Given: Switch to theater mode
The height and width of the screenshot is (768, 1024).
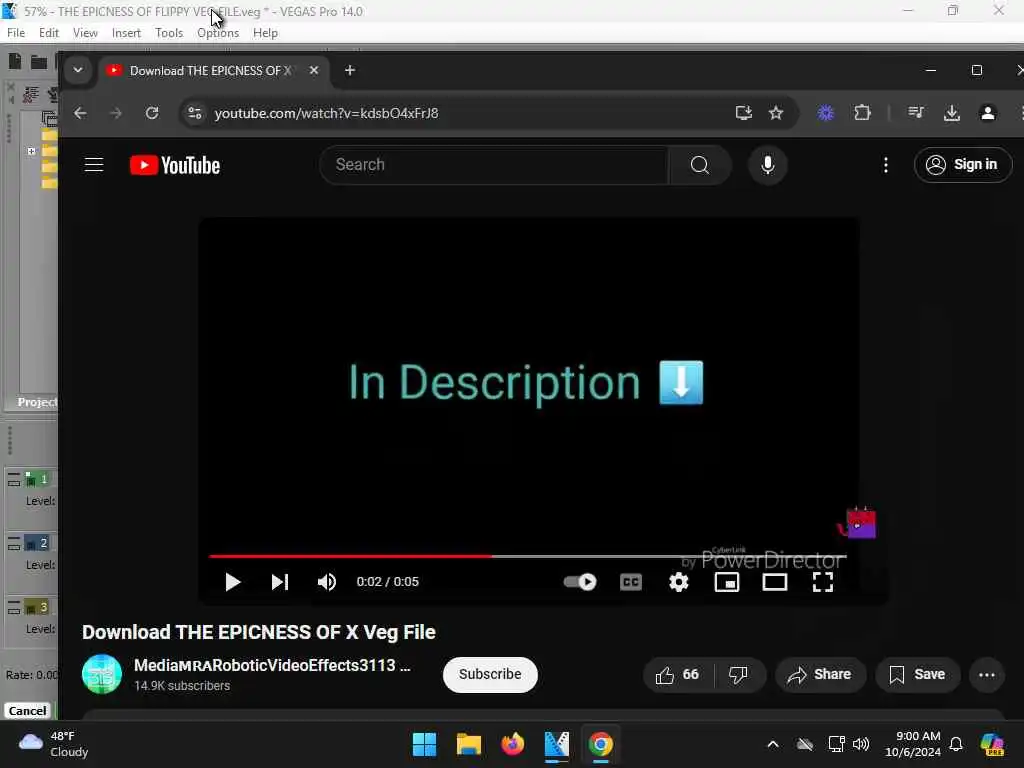Looking at the screenshot, I should tap(775, 582).
